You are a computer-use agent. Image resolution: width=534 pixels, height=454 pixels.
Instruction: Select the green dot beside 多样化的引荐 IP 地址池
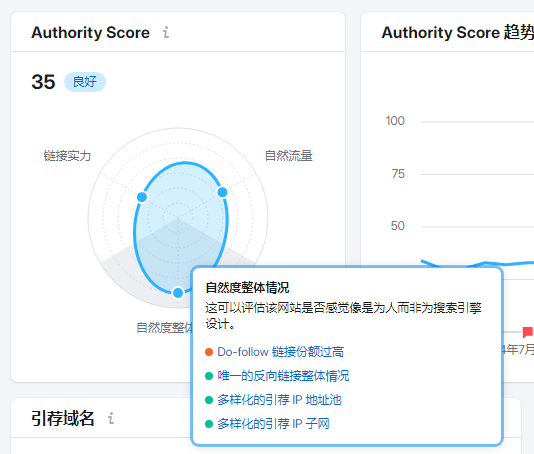point(209,400)
